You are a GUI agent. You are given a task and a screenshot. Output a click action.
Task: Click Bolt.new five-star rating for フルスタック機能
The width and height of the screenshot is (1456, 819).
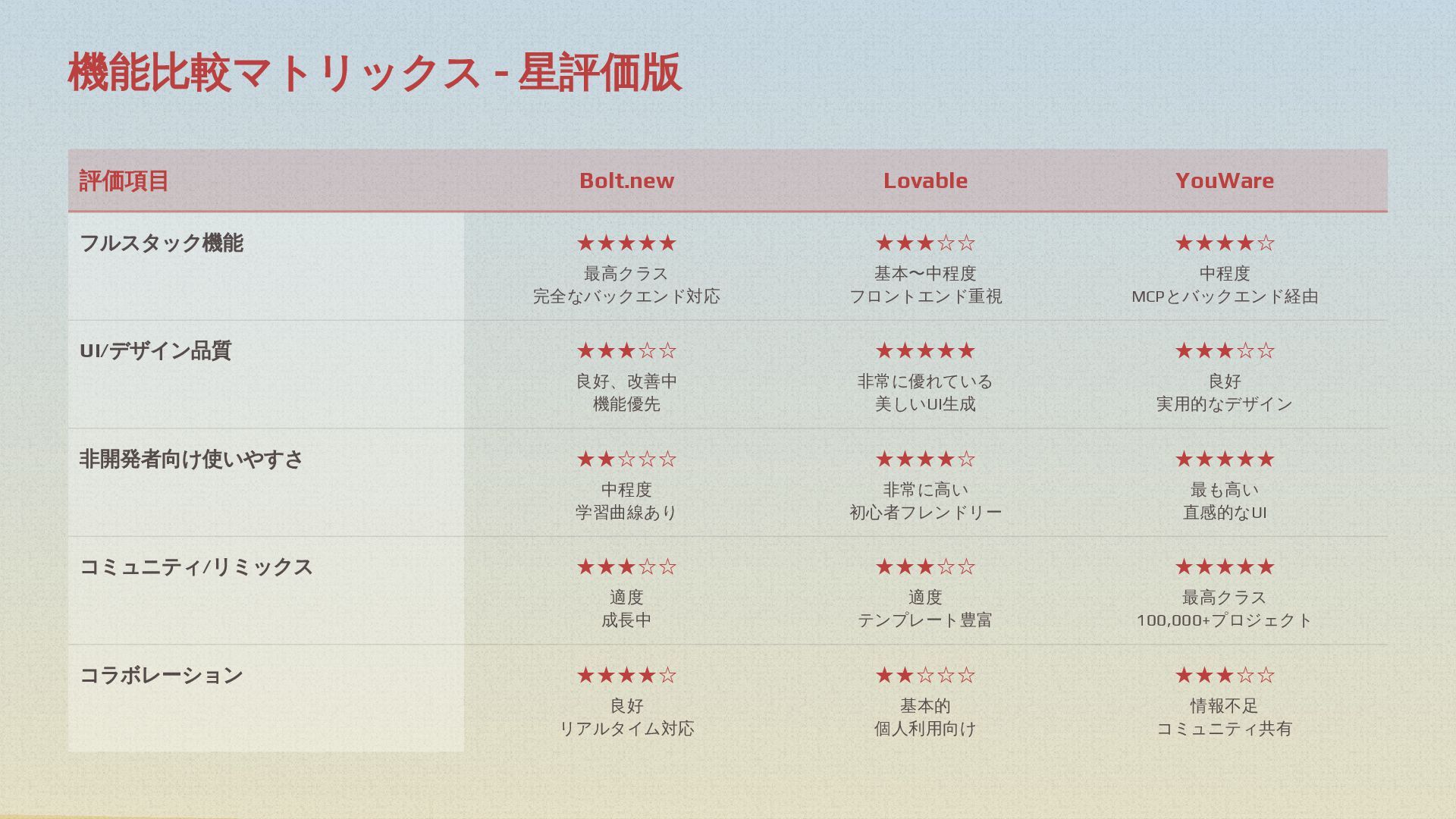(x=626, y=243)
